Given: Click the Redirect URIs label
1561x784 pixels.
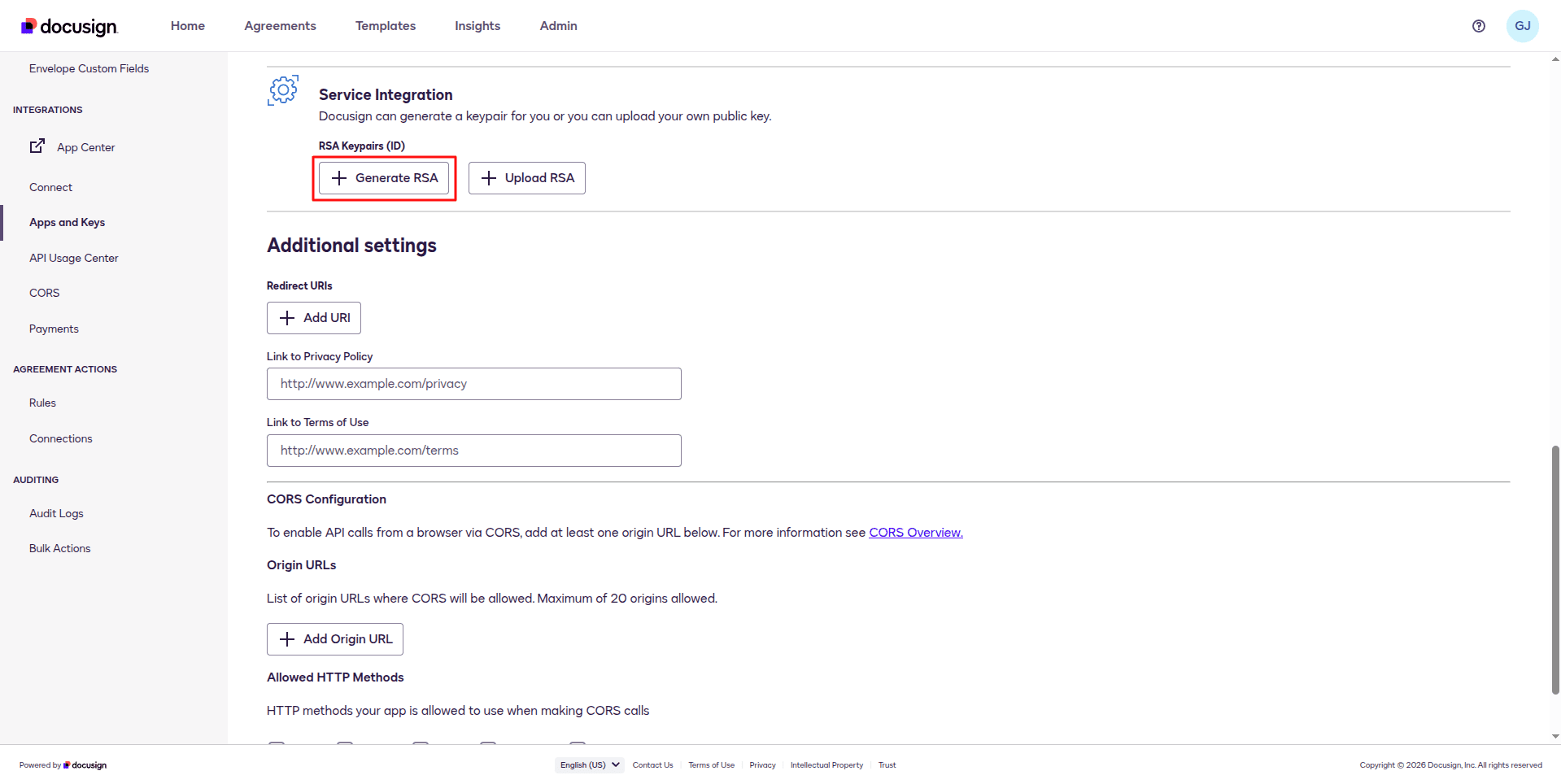Looking at the screenshot, I should (x=299, y=285).
